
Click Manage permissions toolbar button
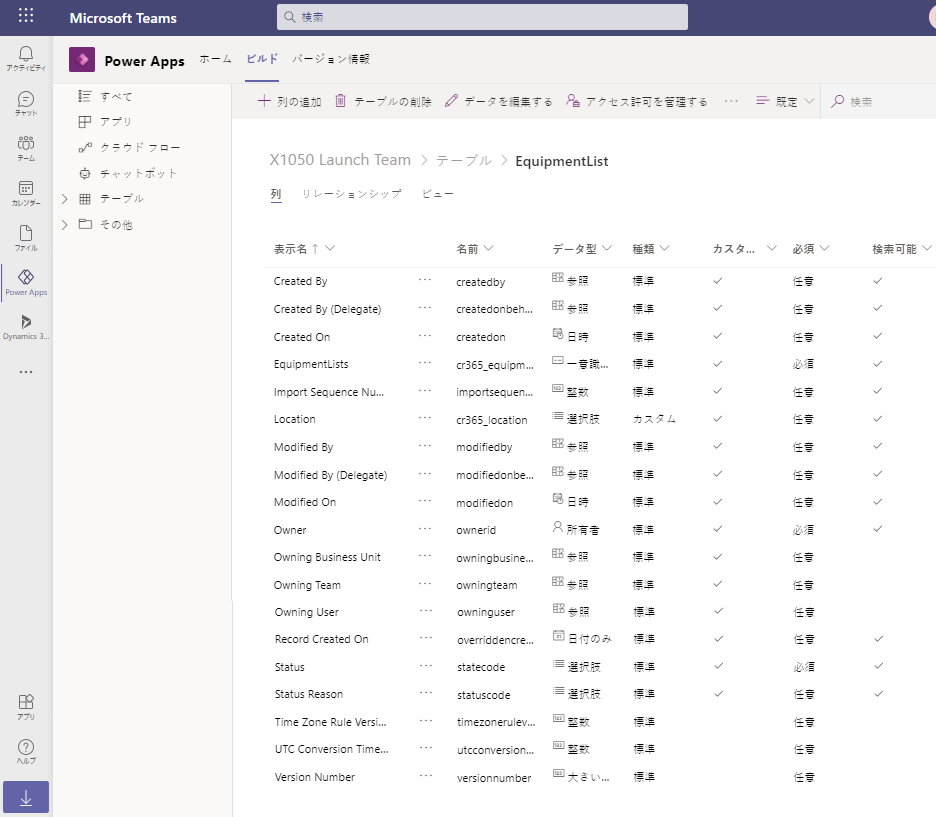(x=637, y=101)
